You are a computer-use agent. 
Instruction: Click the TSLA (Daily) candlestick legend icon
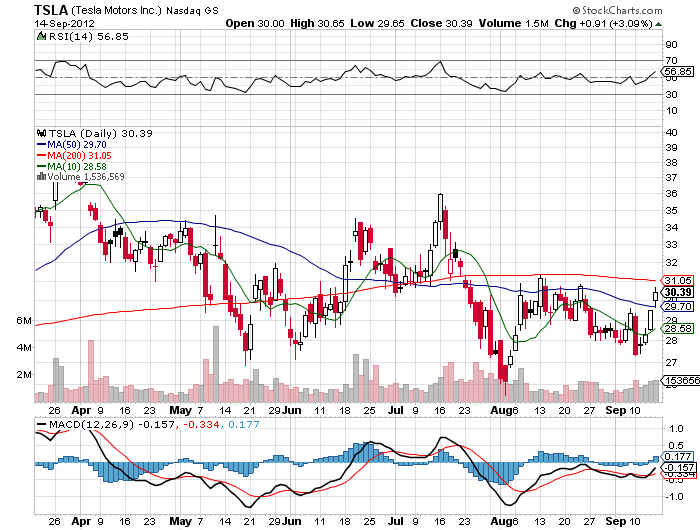point(42,133)
